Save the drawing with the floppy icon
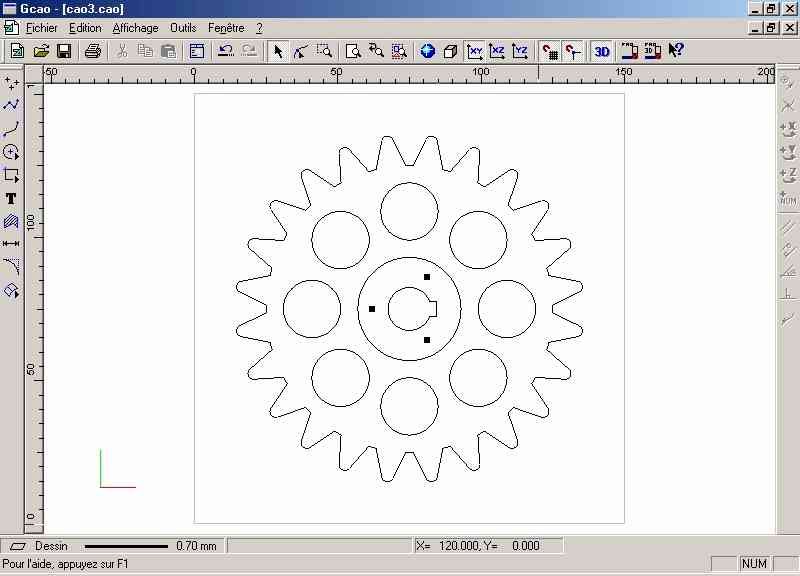Image resolution: width=800 pixels, height=576 pixels. [x=64, y=51]
